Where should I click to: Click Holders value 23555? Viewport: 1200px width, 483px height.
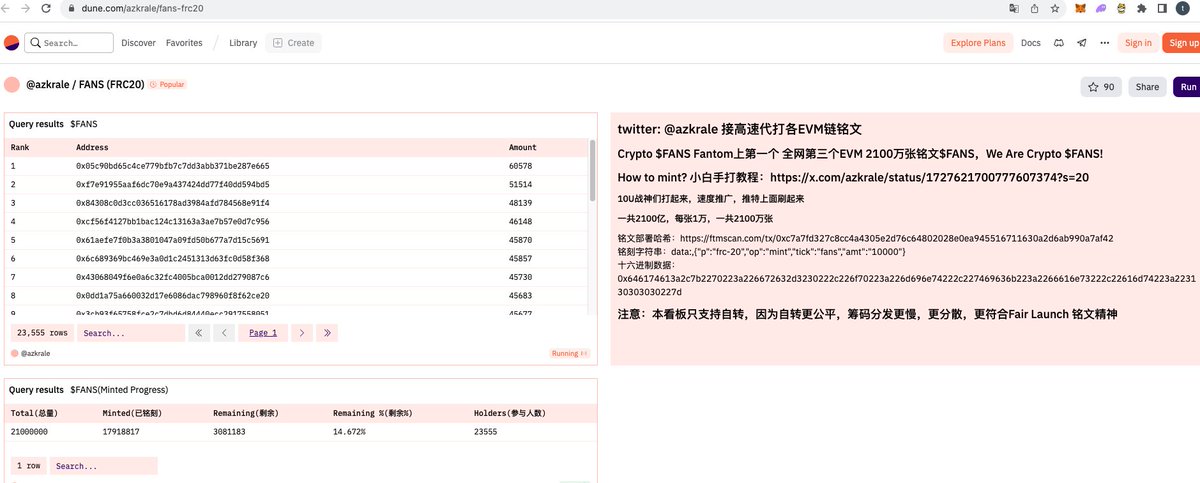(x=485, y=431)
